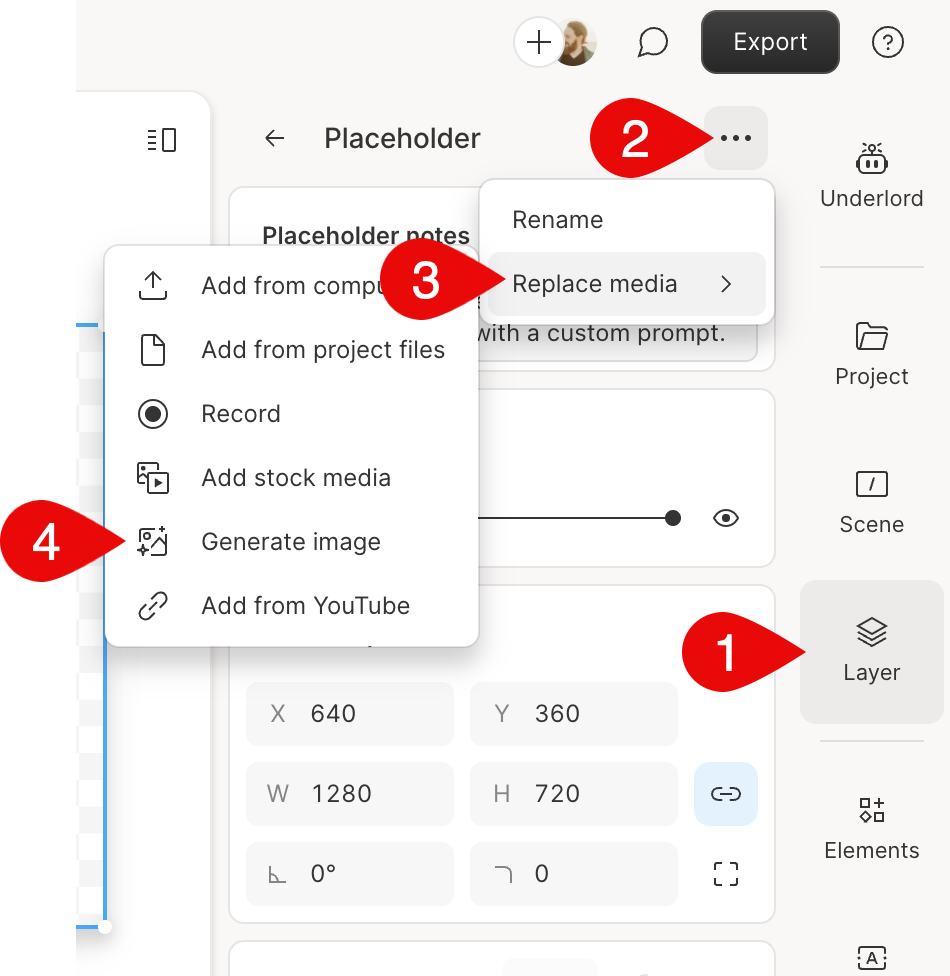Edit the height field 720
The width and height of the screenshot is (950, 976).
pos(574,794)
